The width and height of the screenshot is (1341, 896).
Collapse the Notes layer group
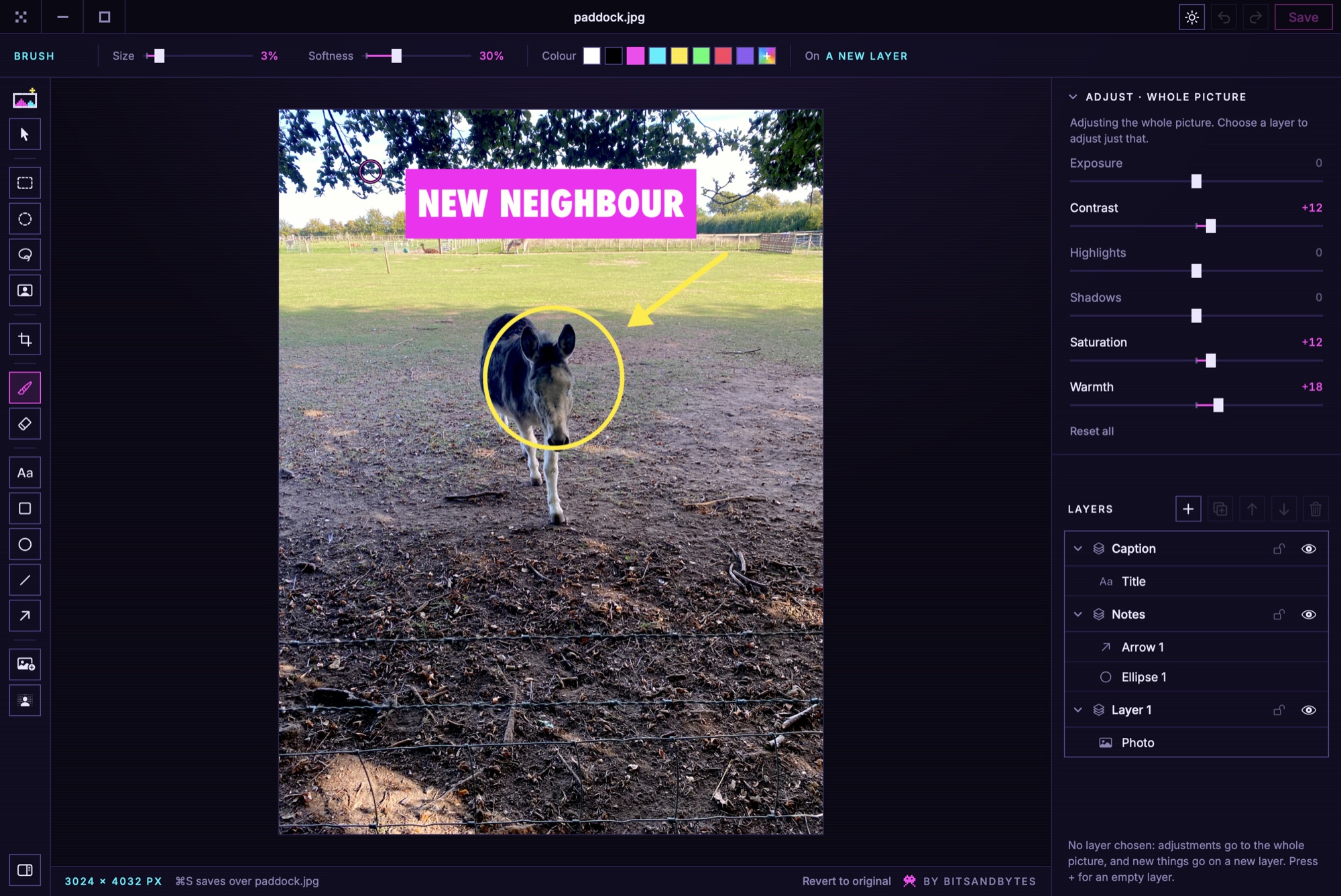(1077, 615)
